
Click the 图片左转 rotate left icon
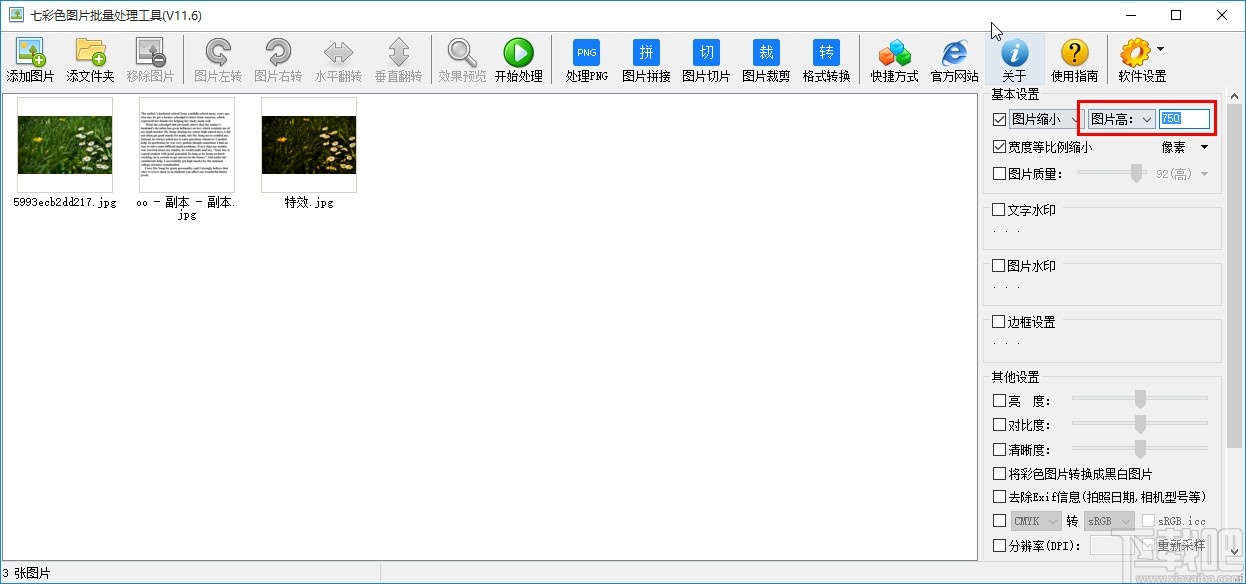click(x=218, y=60)
